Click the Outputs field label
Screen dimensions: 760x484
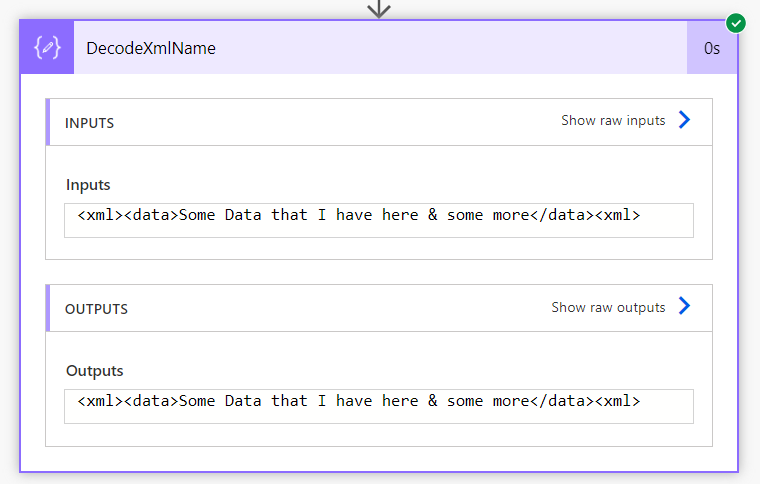point(95,371)
